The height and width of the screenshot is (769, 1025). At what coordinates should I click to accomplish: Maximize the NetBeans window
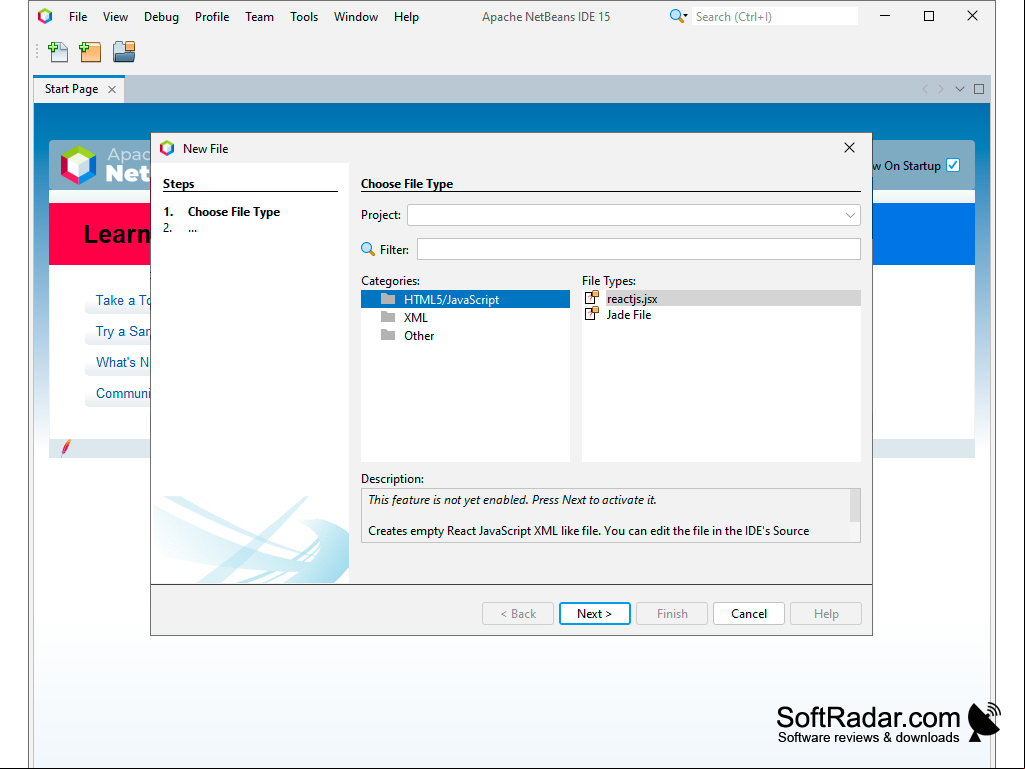928,16
